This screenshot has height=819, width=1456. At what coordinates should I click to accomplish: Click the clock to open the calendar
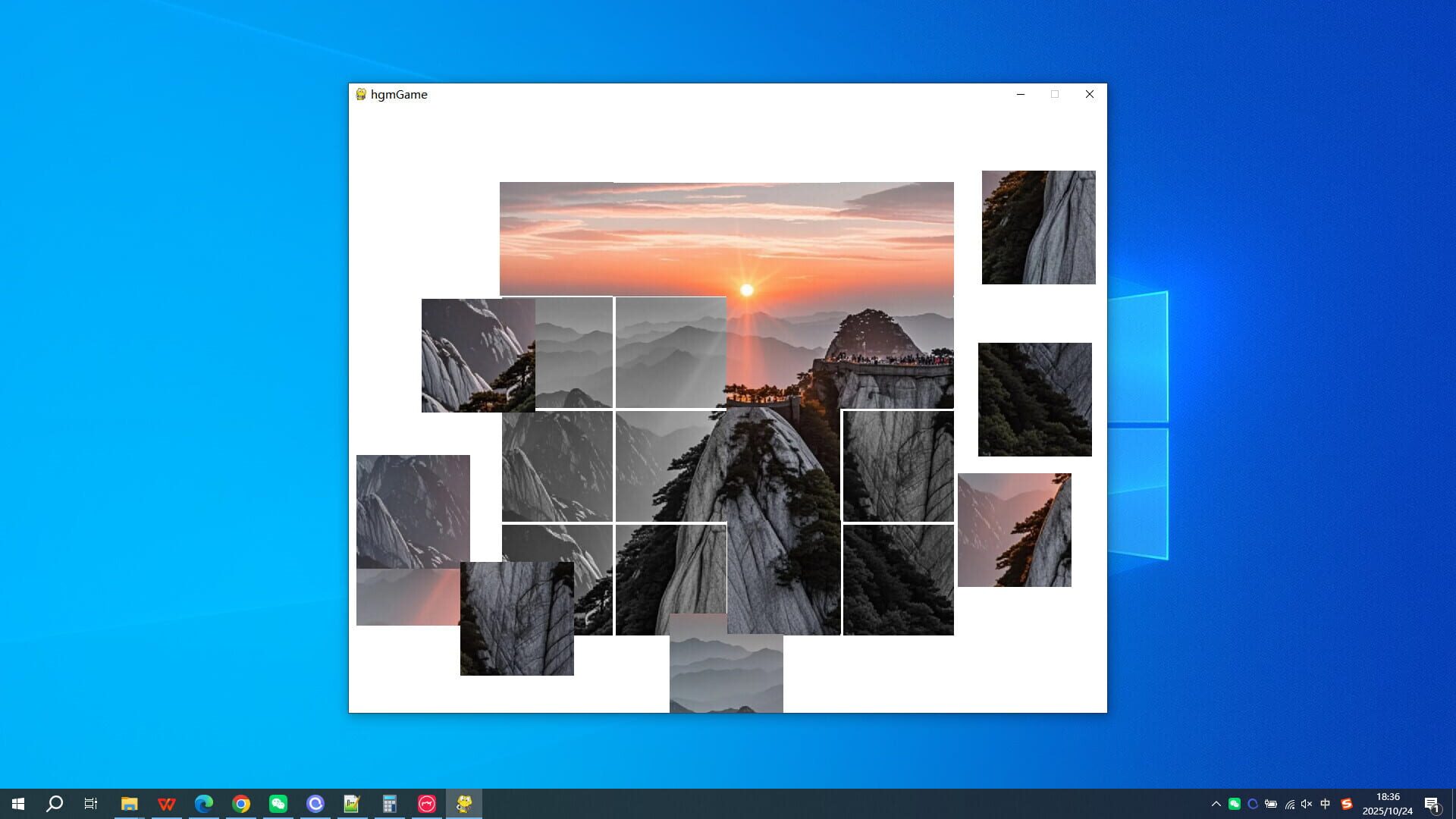[1388, 804]
